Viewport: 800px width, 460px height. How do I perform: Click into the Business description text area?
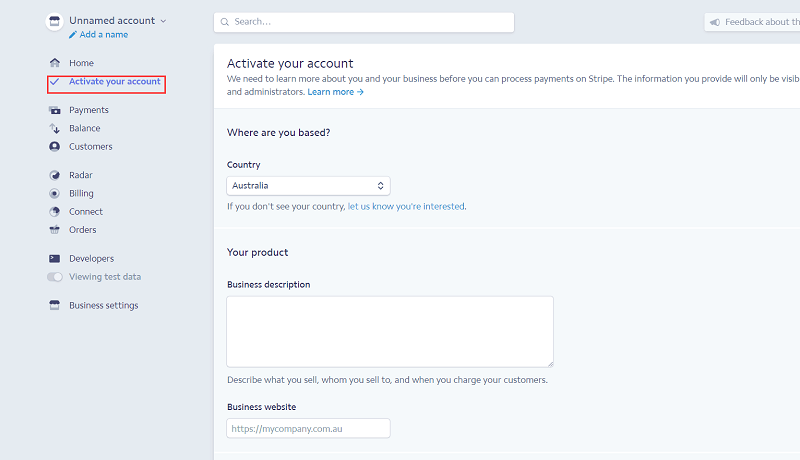[390, 331]
